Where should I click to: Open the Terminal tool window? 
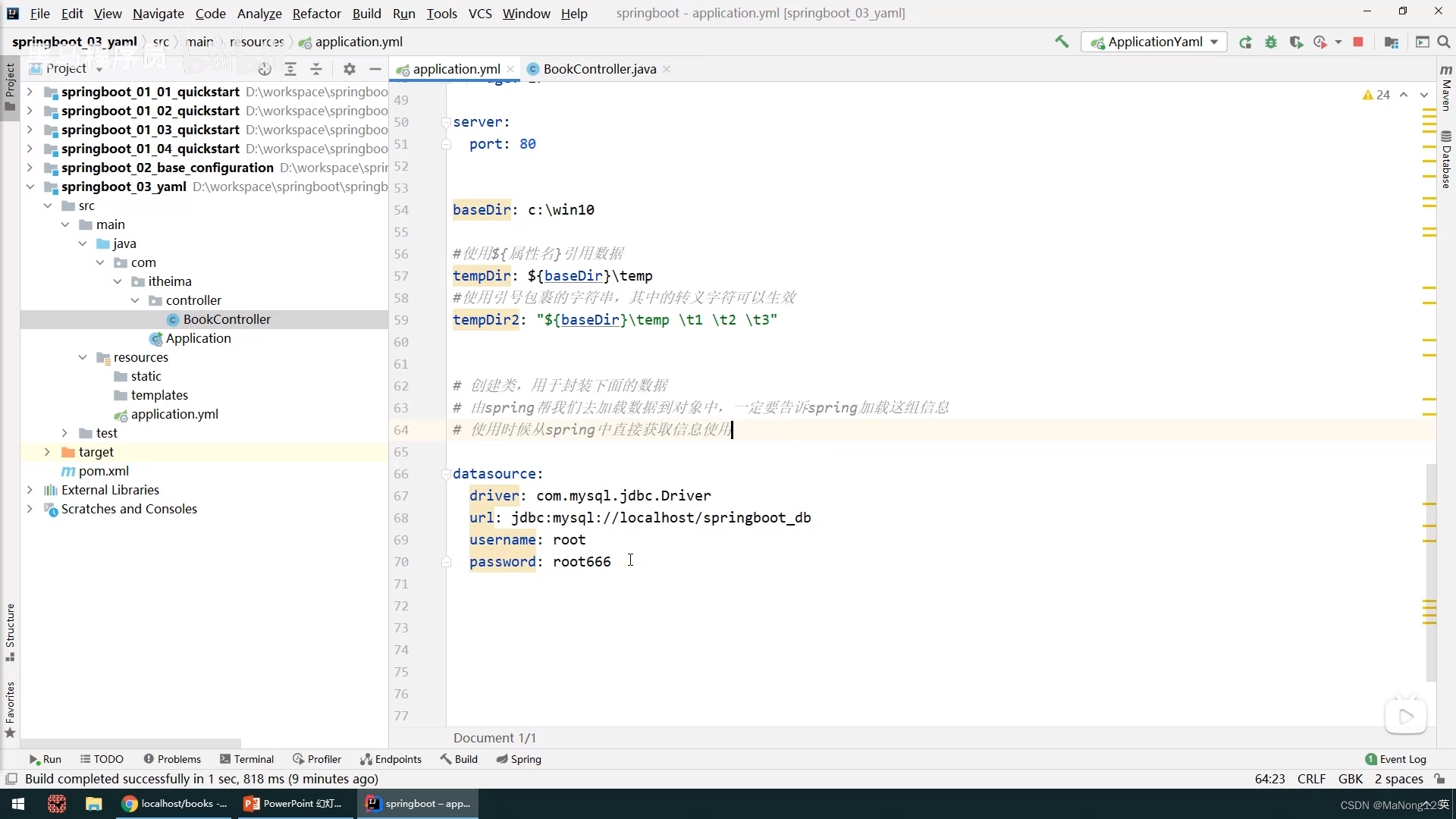[246, 759]
